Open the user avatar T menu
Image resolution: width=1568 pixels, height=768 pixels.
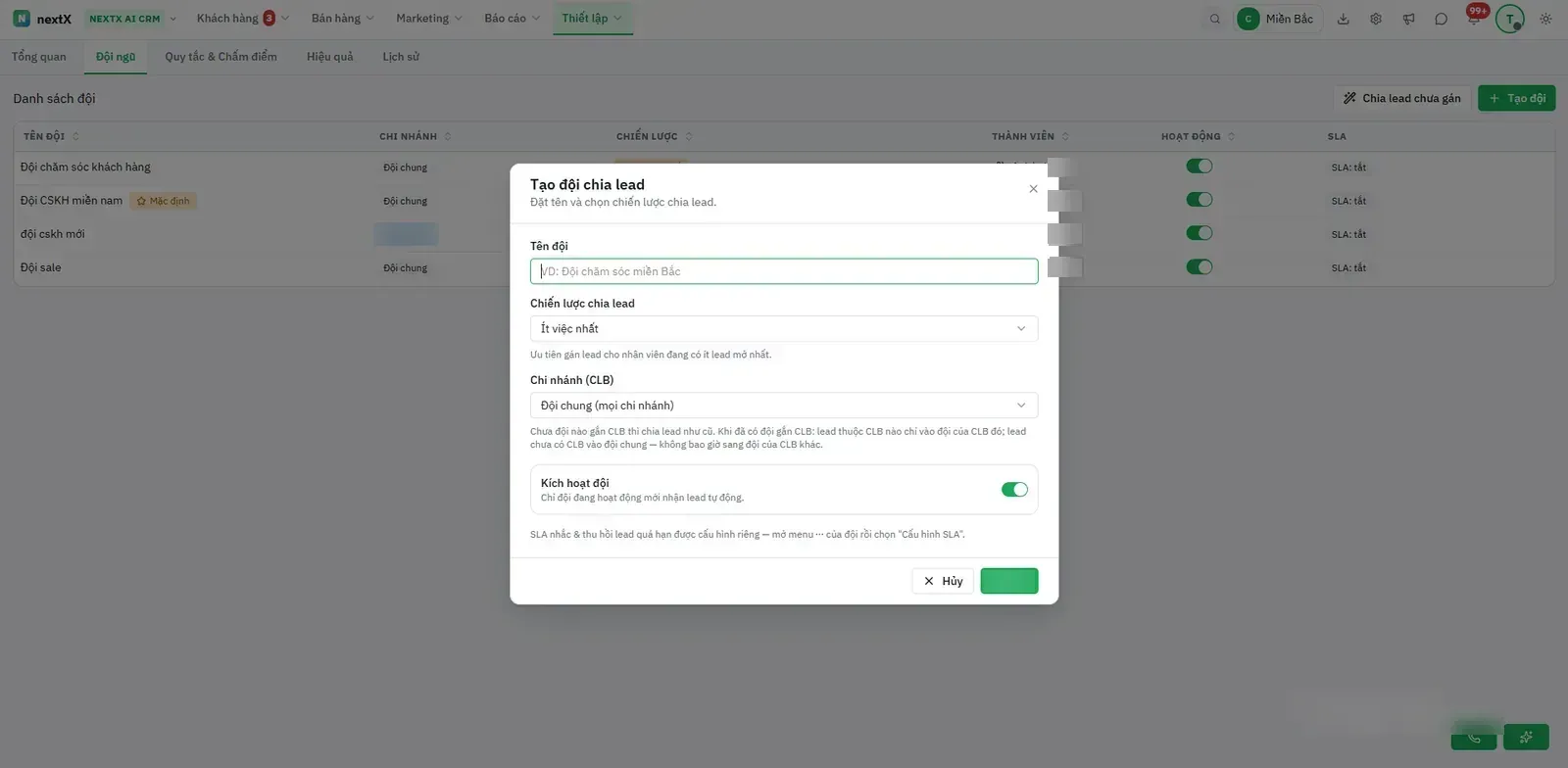coord(1510,19)
